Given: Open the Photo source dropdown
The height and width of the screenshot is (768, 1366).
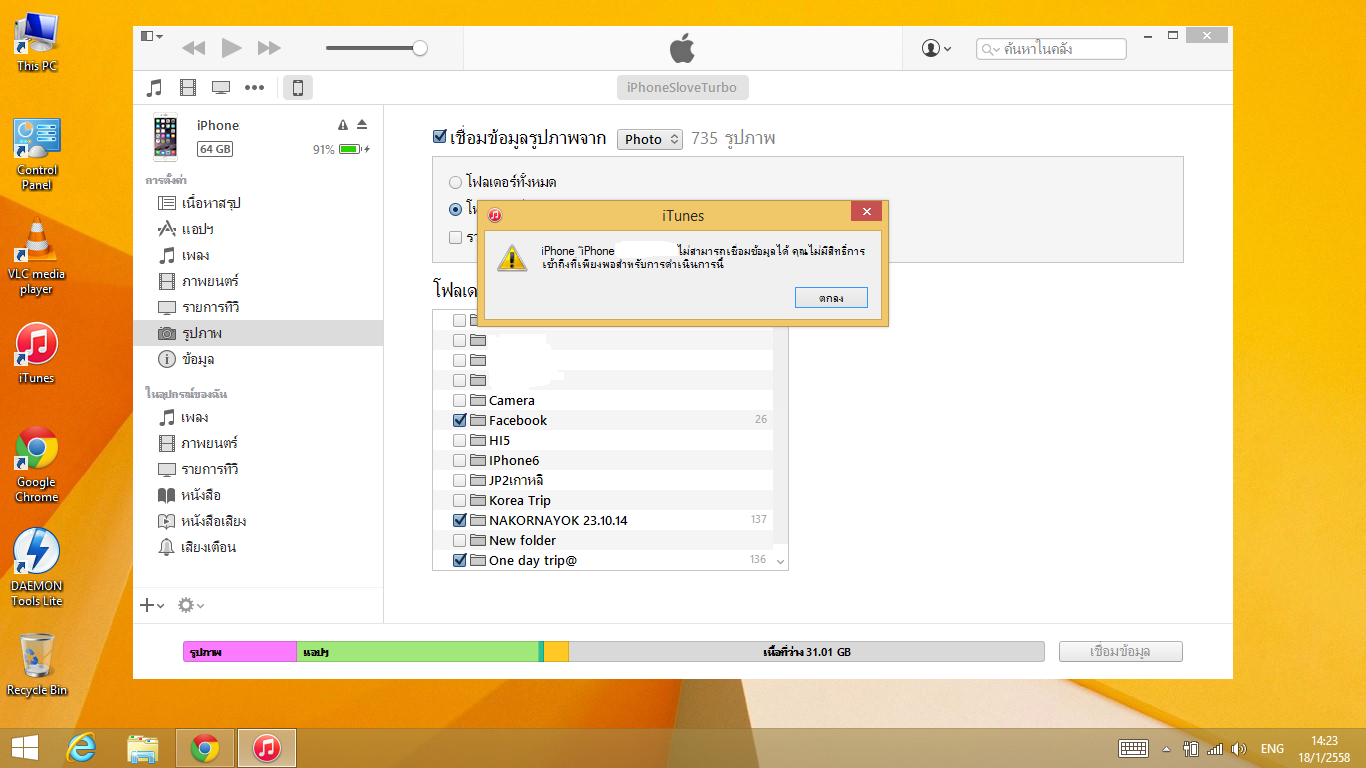Looking at the screenshot, I should 650,139.
